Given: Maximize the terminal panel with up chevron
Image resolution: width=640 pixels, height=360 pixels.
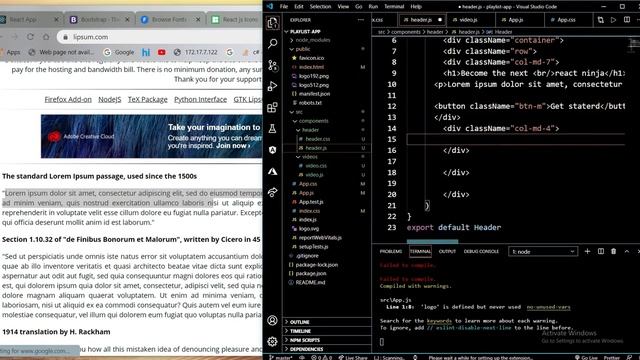Looking at the screenshot, I should [627, 251].
